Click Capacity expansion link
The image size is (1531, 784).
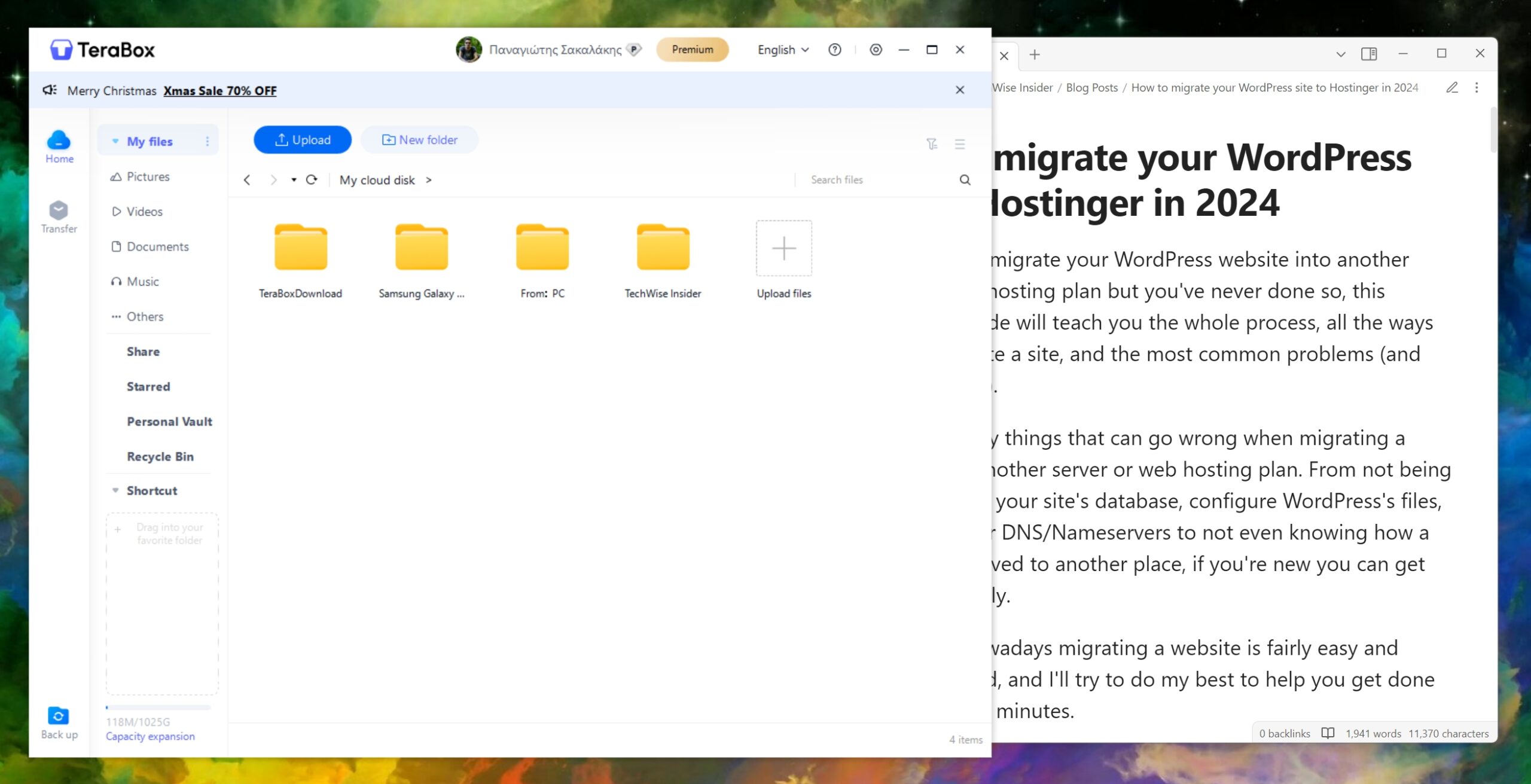[x=150, y=736]
